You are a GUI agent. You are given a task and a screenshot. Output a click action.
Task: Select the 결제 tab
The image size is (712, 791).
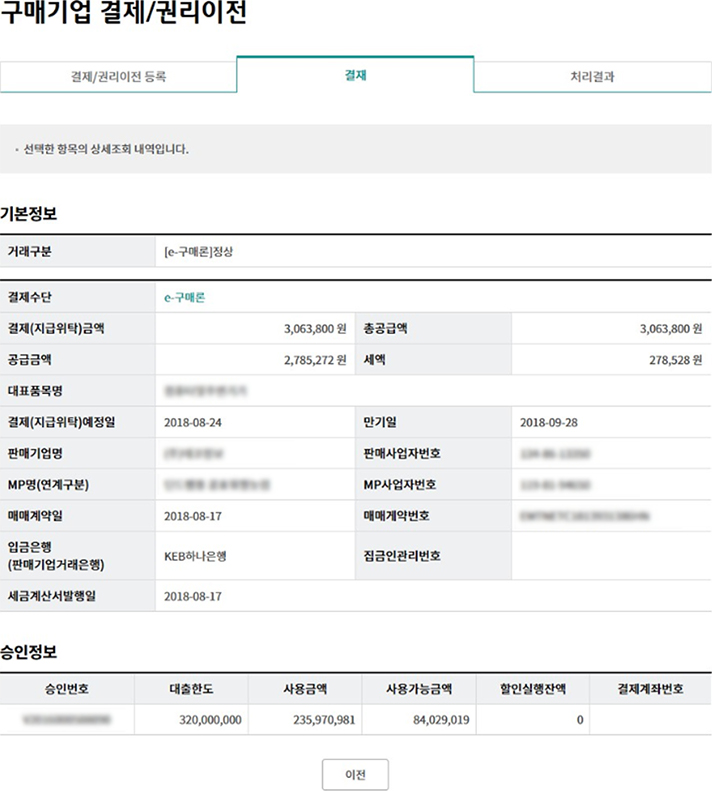pos(355,75)
